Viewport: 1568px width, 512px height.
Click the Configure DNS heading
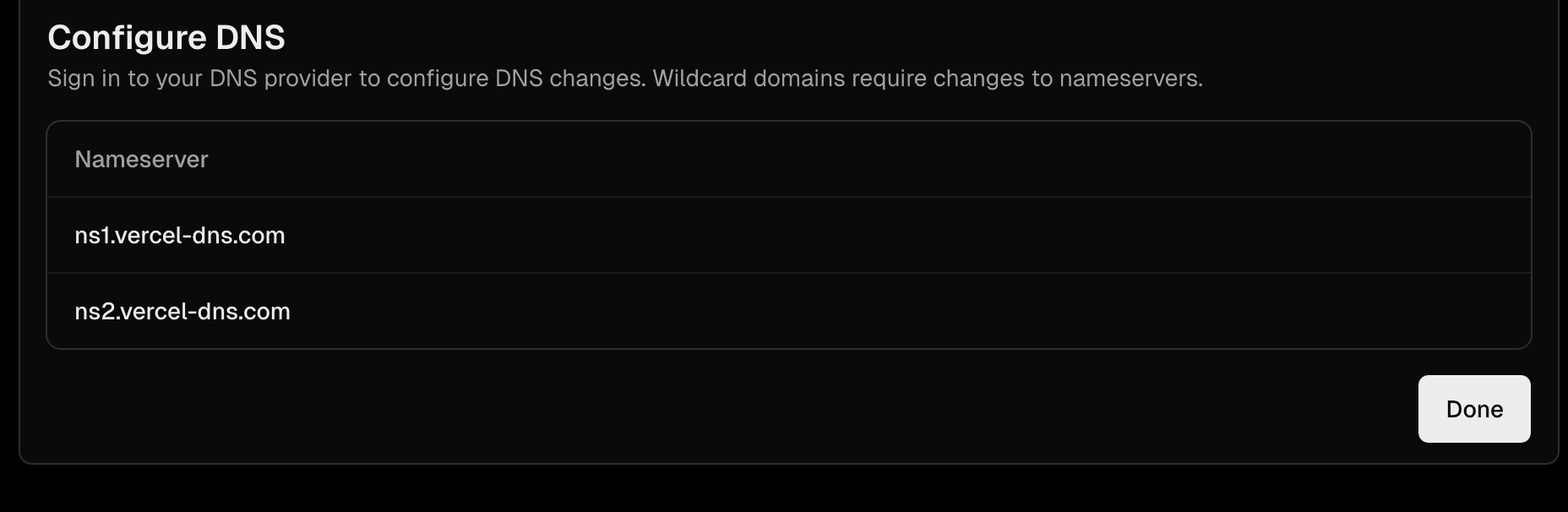[x=166, y=37]
